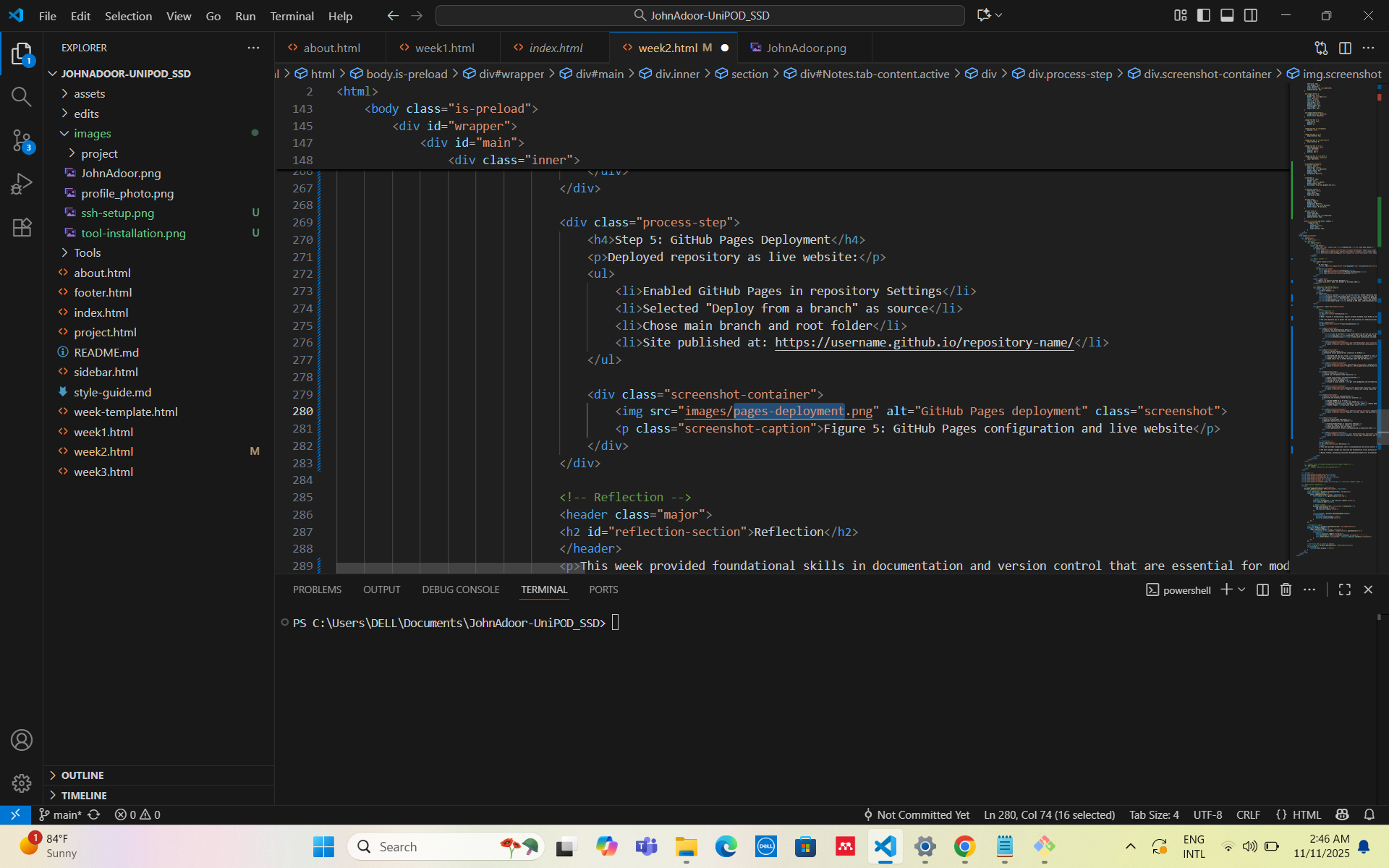Click the remote window indicator in status bar
The height and width of the screenshot is (868, 1389).
(15, 814)
